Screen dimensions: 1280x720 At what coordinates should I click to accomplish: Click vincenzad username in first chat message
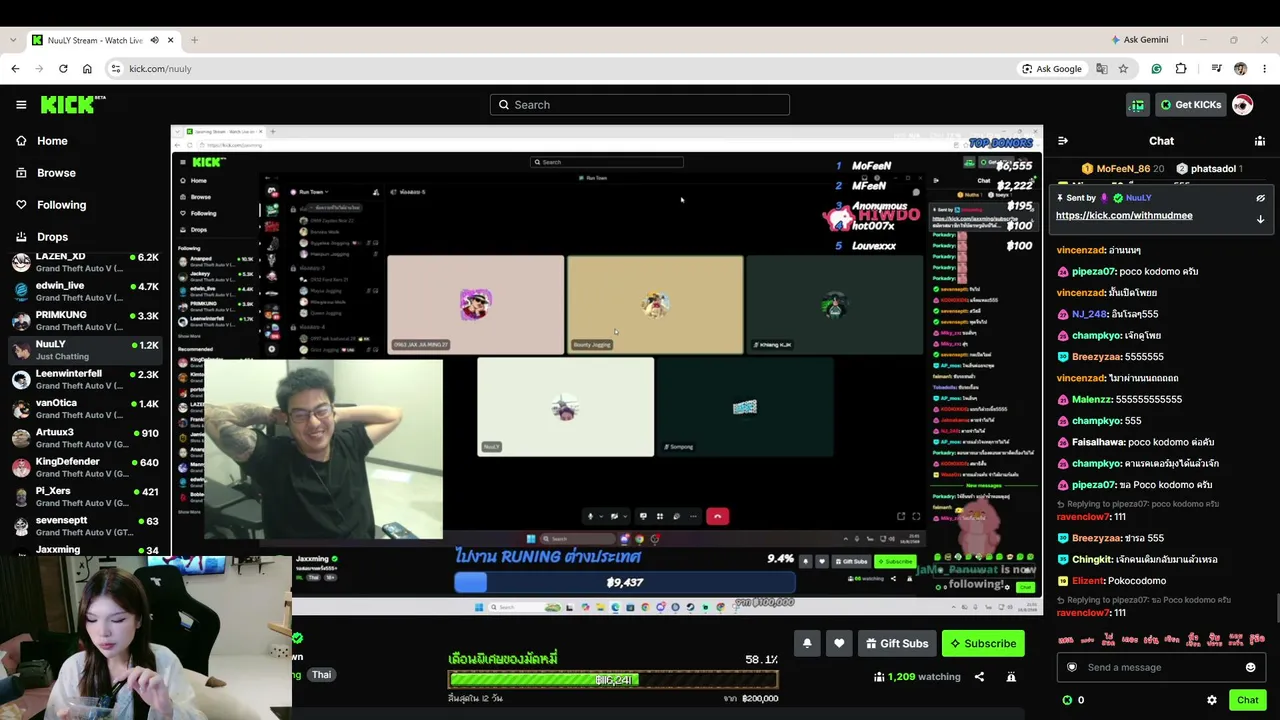(x=1081, y=250)
